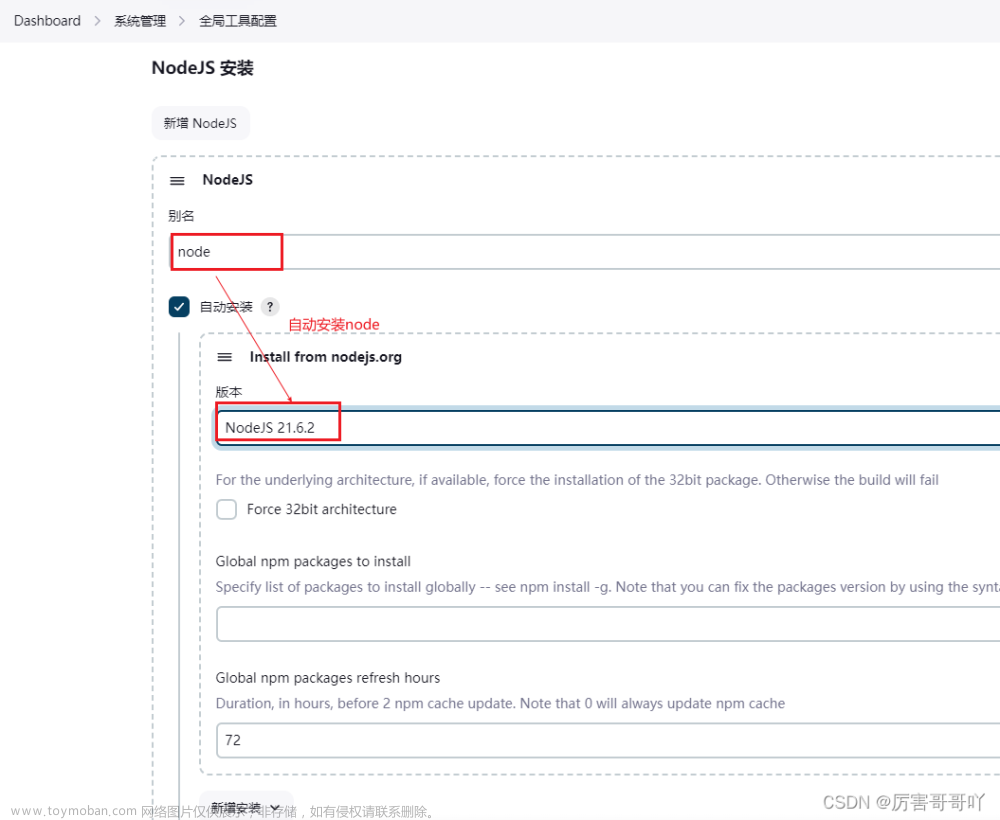
Task: Grab the NodeJS section drag handle icon
Action: point(177,181)
